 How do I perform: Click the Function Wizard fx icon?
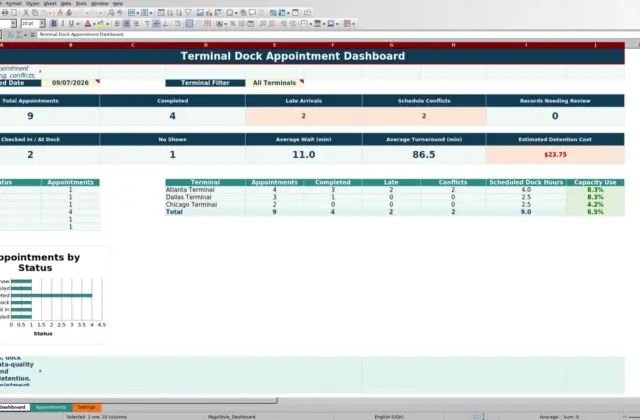pyautogui.click(x=11, y=35)
